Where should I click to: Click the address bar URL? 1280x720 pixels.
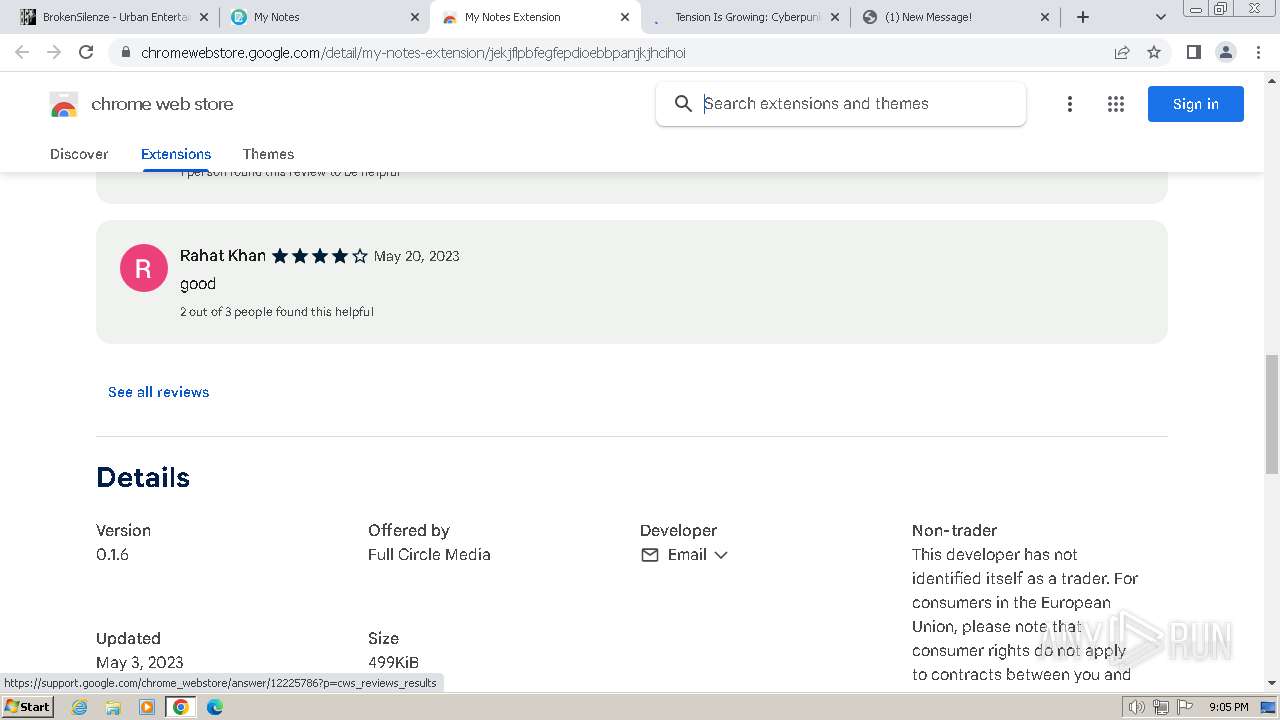[413, 52]
